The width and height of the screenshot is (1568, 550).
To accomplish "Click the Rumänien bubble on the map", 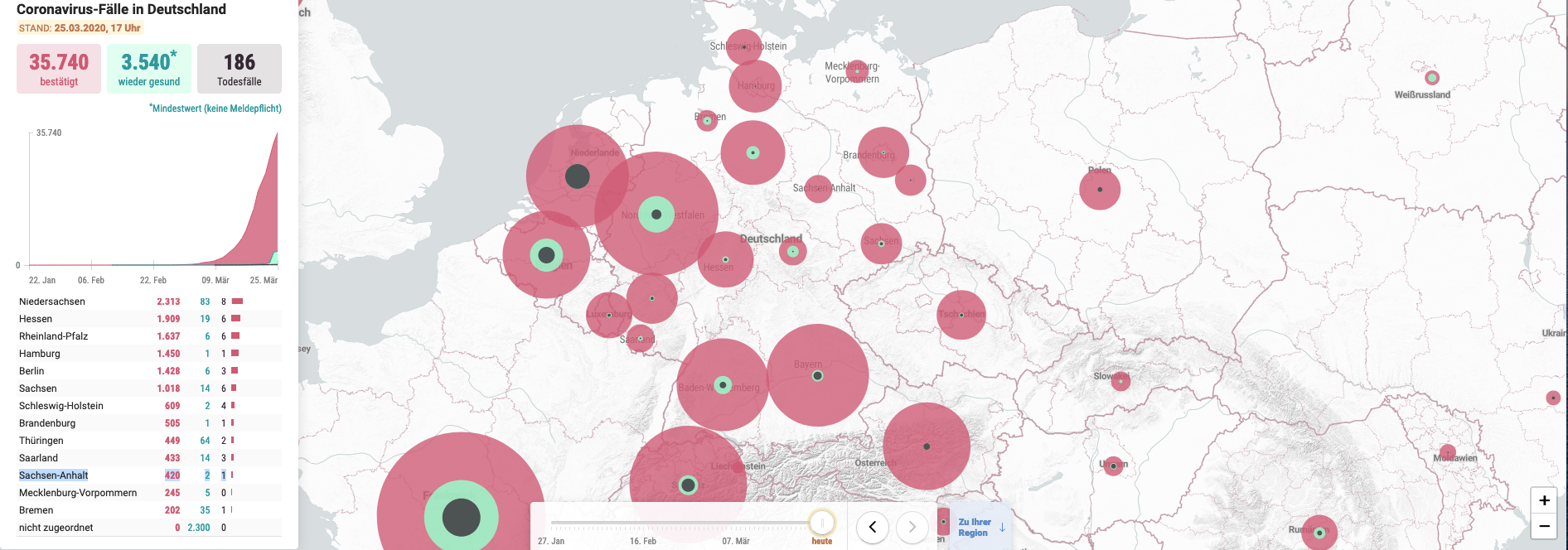I will [1319, 533].
